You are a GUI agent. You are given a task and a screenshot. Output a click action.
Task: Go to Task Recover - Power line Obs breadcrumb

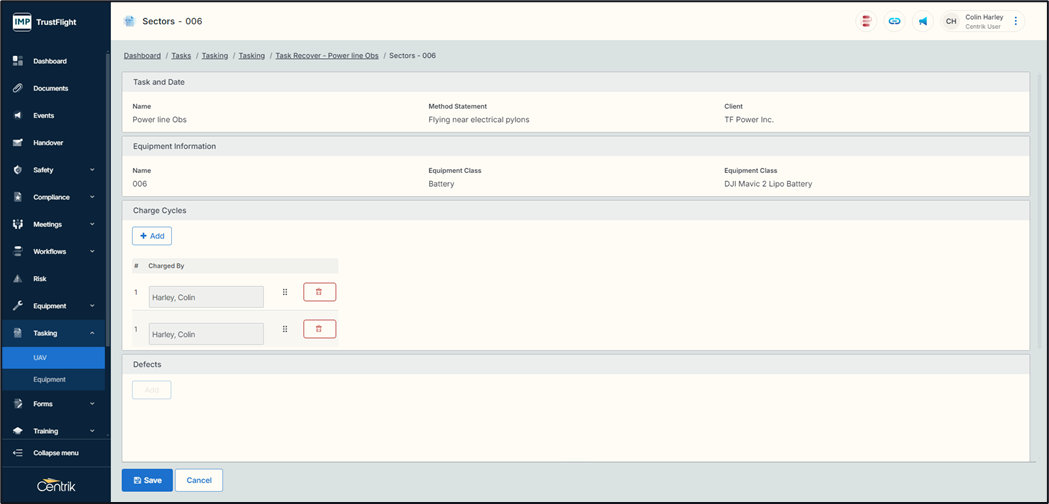pos(326,56)
